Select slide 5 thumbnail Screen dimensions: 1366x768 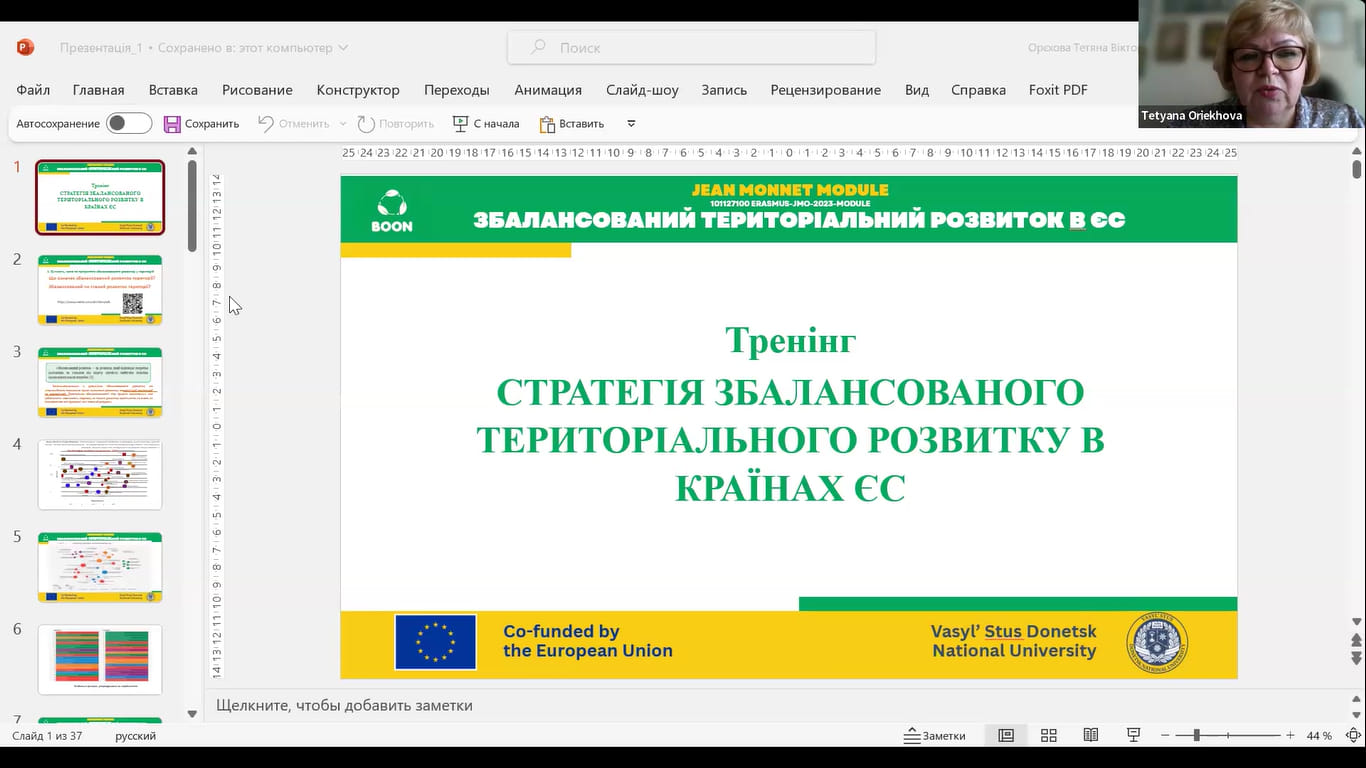100,567
